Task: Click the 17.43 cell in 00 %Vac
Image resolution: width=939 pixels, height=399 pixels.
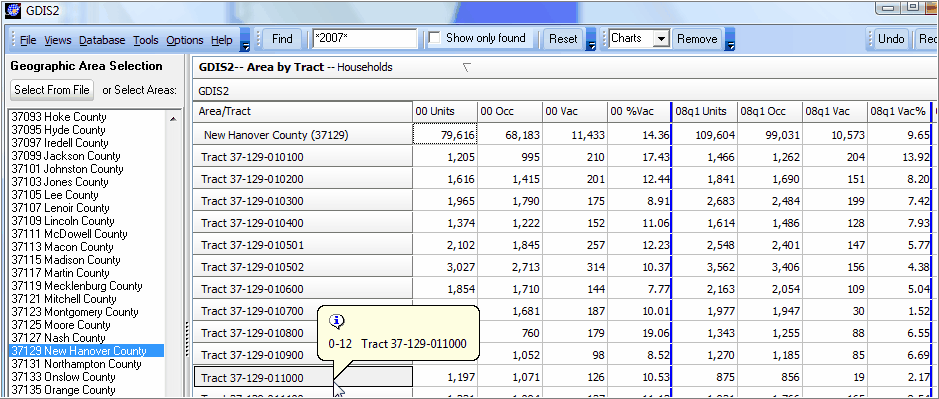Action: tap(639, 157)
